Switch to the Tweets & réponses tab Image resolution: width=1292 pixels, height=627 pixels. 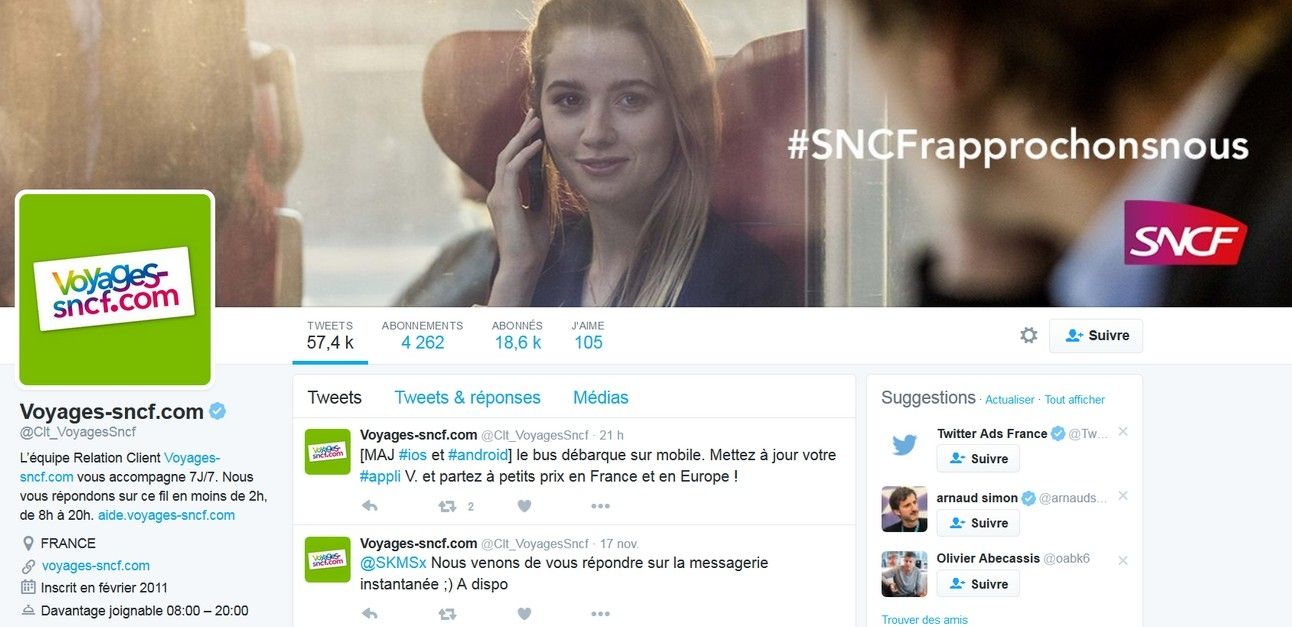(467, 398)
